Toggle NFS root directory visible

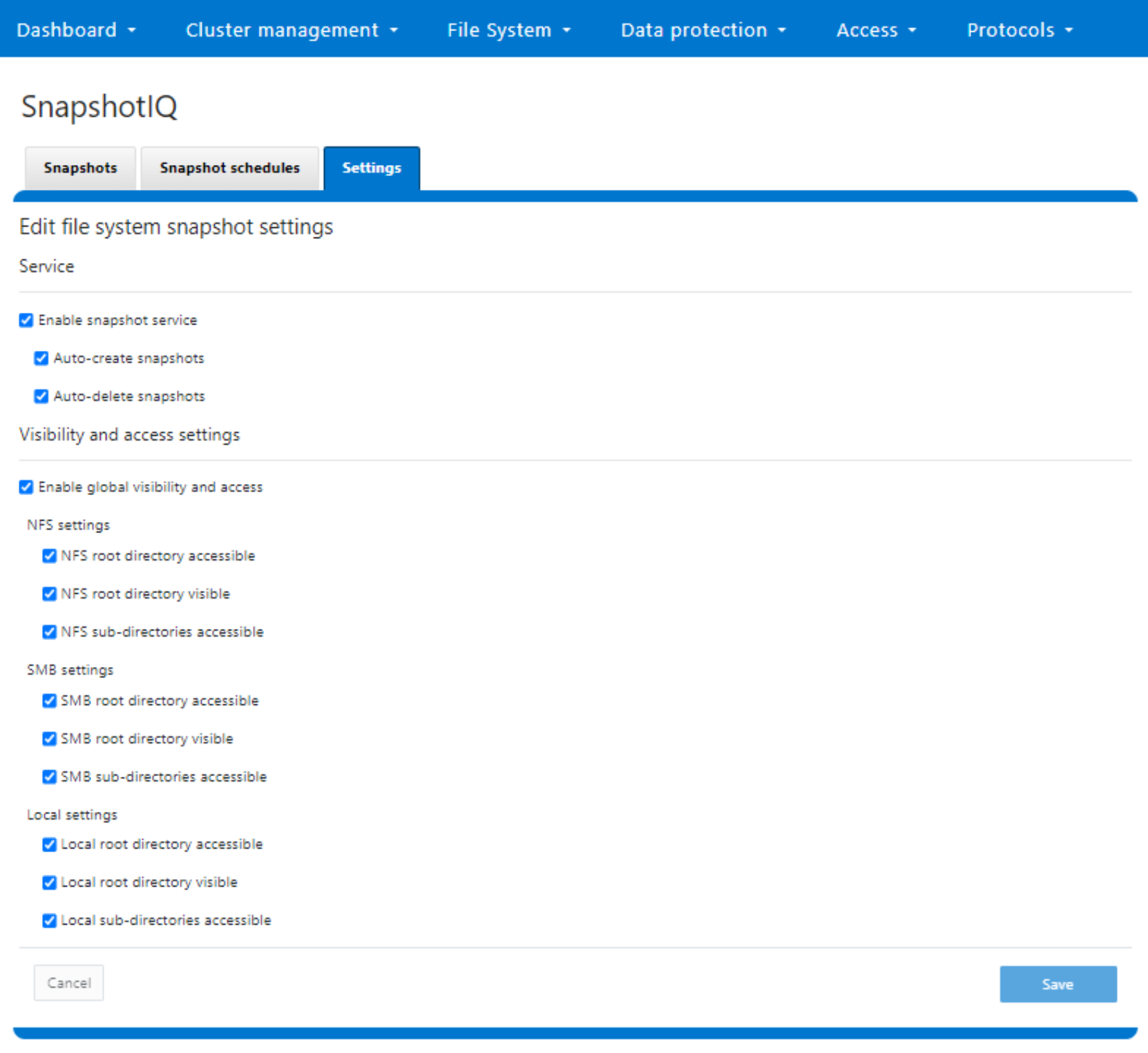pyautogui.click(x=49, y=594)
